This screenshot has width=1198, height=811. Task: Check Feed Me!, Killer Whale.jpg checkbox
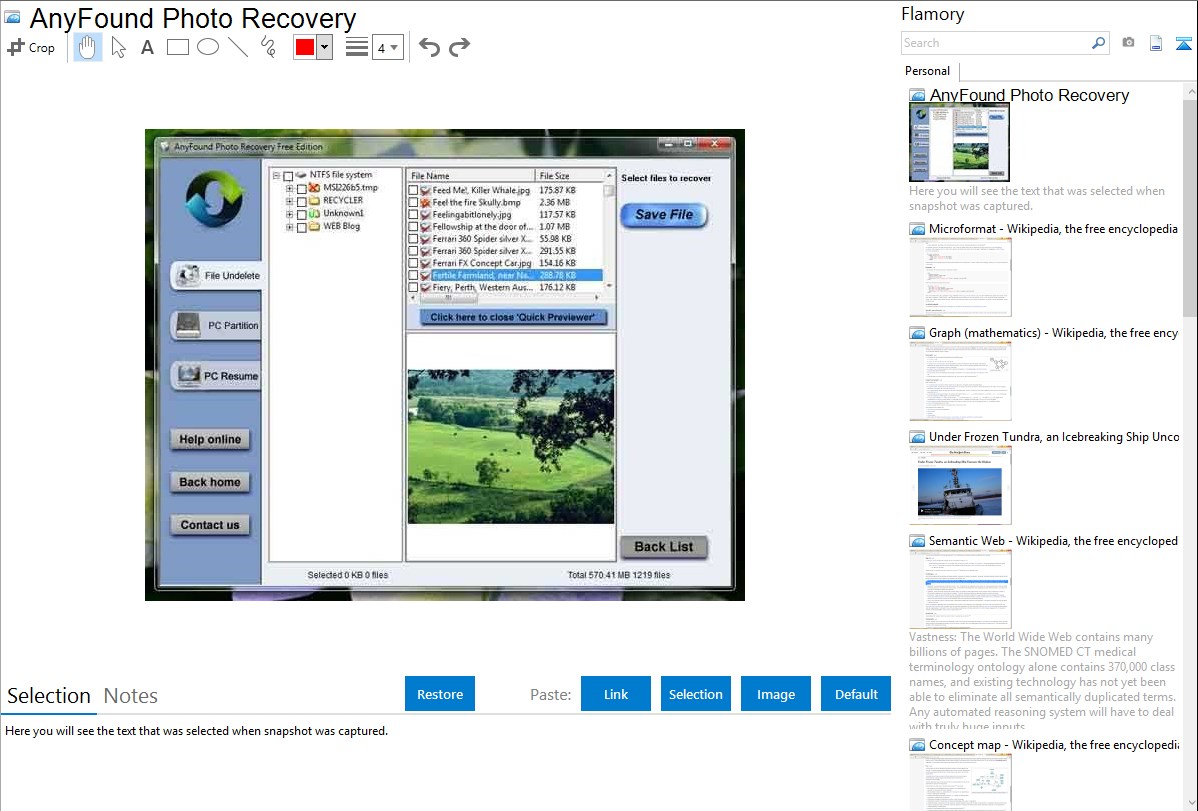coord(413,190)
